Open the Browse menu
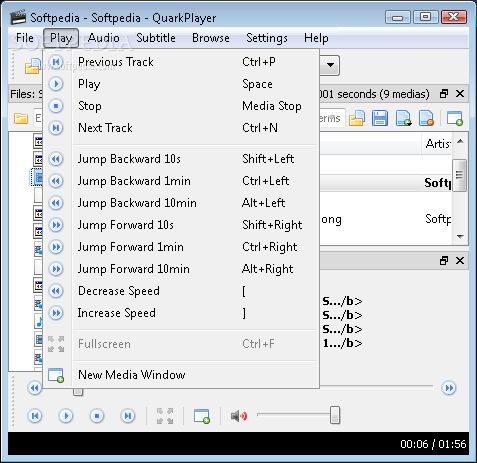Image resolution: width=477 pixels, height=463 pixels. pos(211,38)
